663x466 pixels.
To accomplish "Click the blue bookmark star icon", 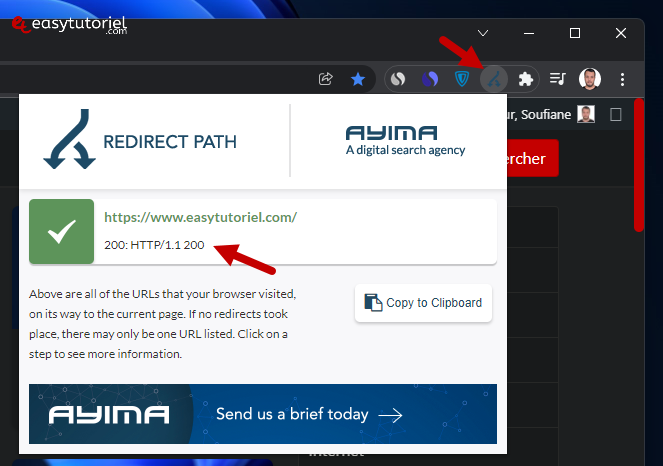I will (x=358, y=79).
